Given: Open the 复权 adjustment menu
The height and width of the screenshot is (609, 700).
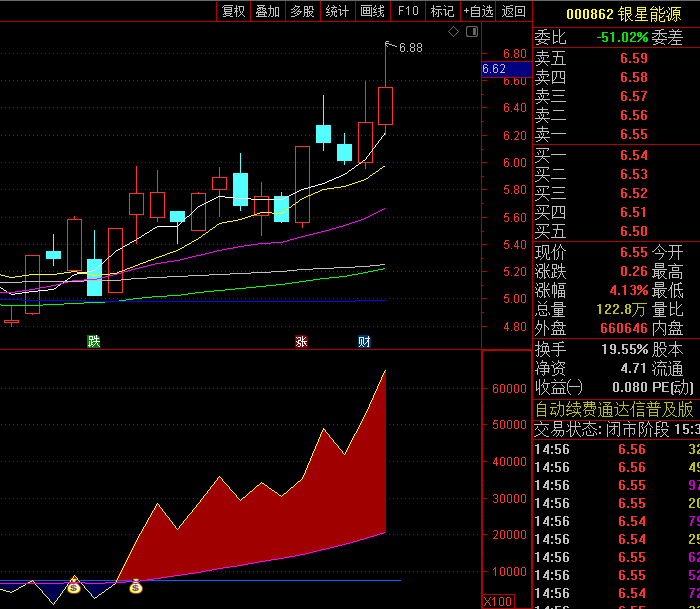Looking at the screenshot, I should pyautogui.click(x=233, y=11).
